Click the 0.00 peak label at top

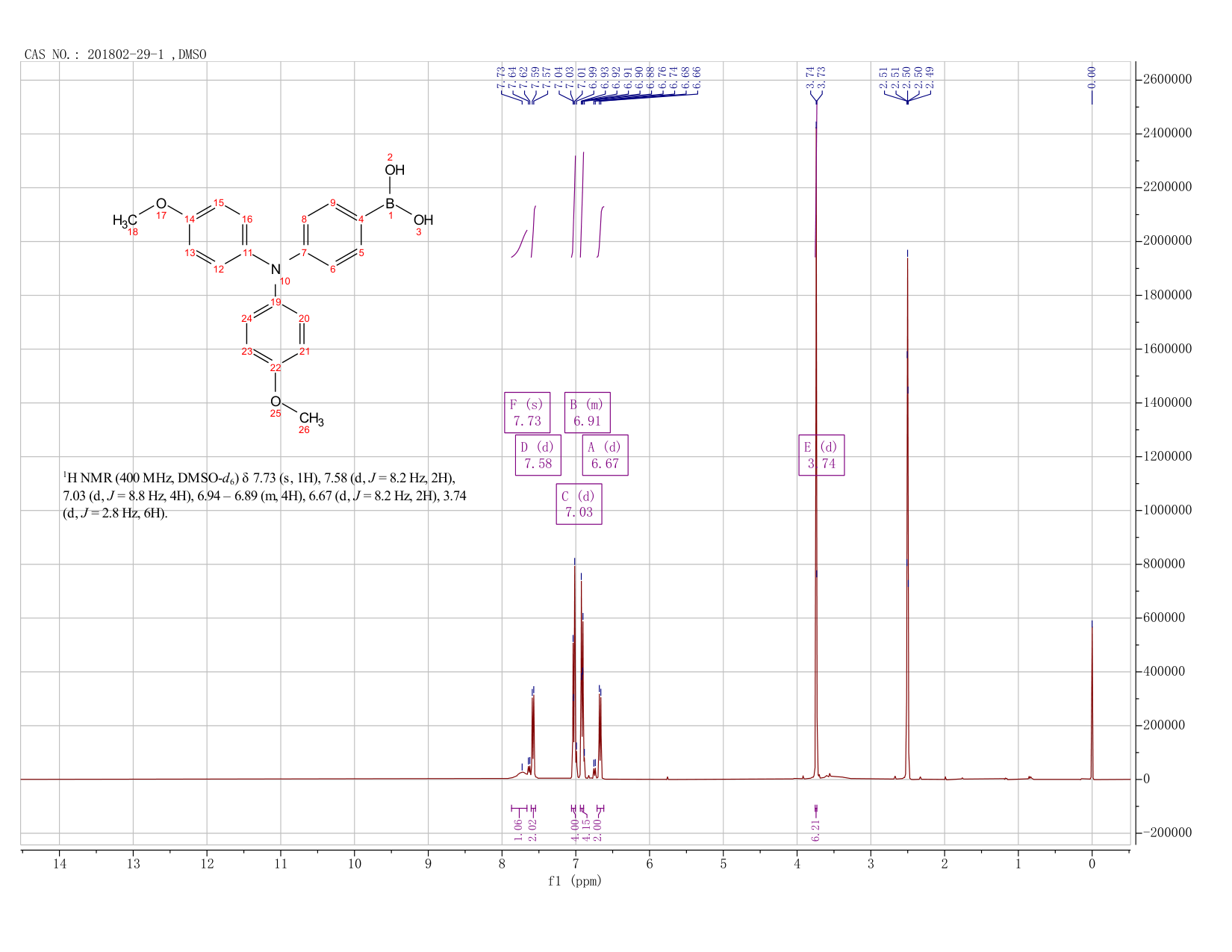(x=1092, y=78)
